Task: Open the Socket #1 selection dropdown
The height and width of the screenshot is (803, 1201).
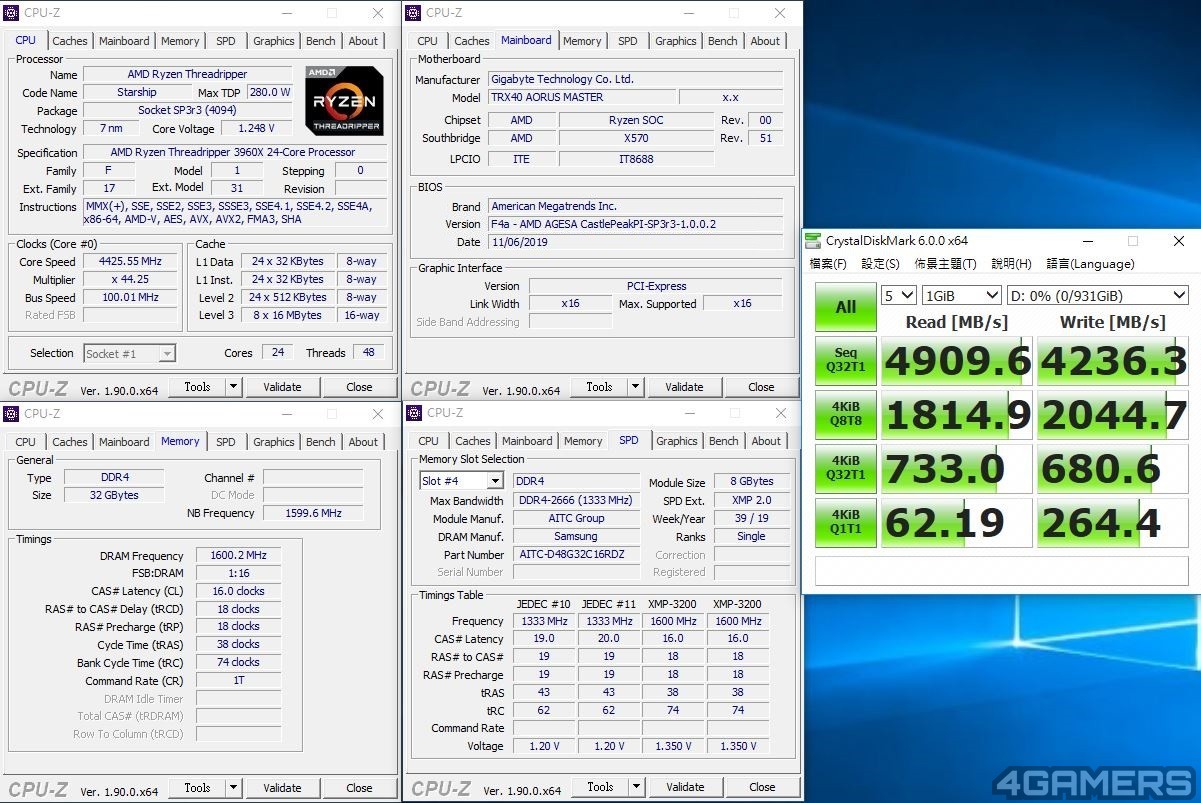Action: pyautogui.click(x=129, y=353)
